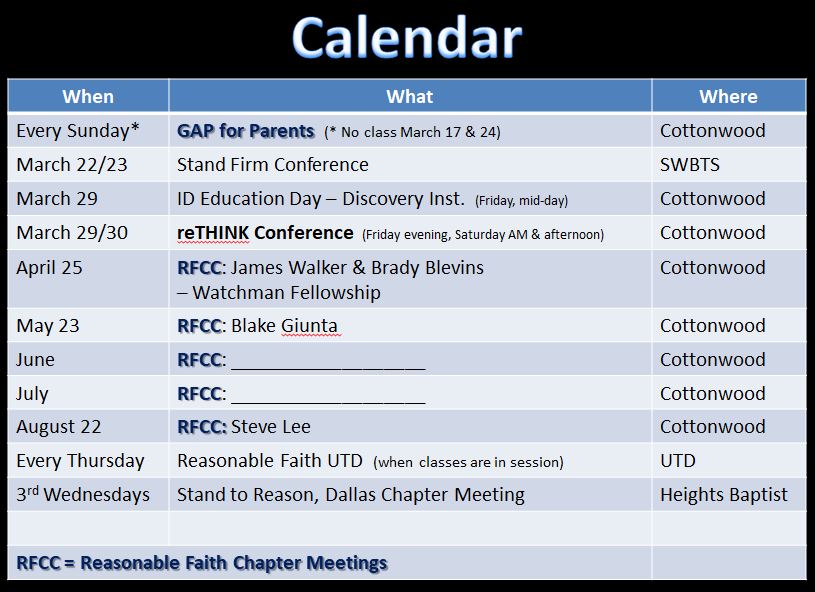Select "ID Education Day – Discovery Inst." text
This screenshot has width=815, height=592.
321,199
